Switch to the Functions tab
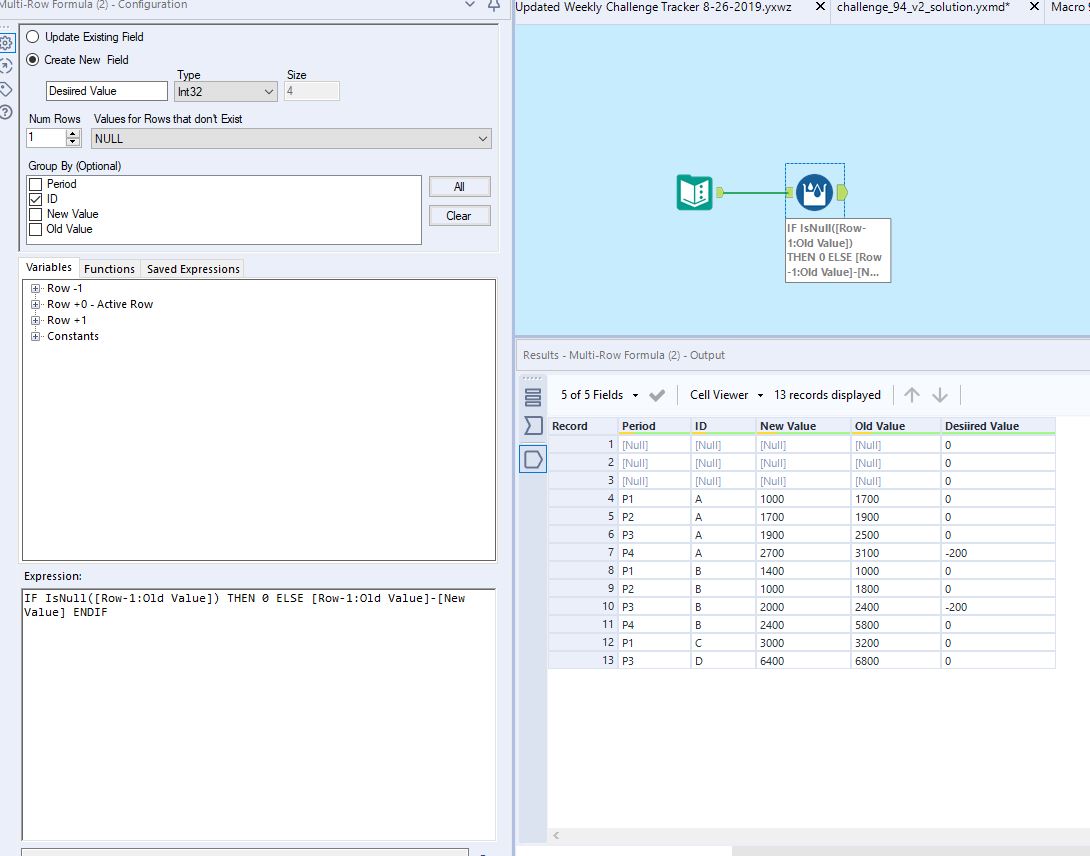The width and height of the screenshot is (1090, 856). (x=109, y=268)
